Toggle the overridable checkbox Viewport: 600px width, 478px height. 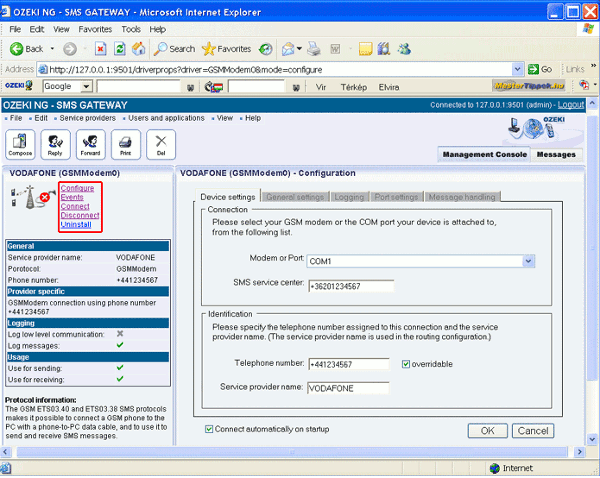(x=406, y=364)
